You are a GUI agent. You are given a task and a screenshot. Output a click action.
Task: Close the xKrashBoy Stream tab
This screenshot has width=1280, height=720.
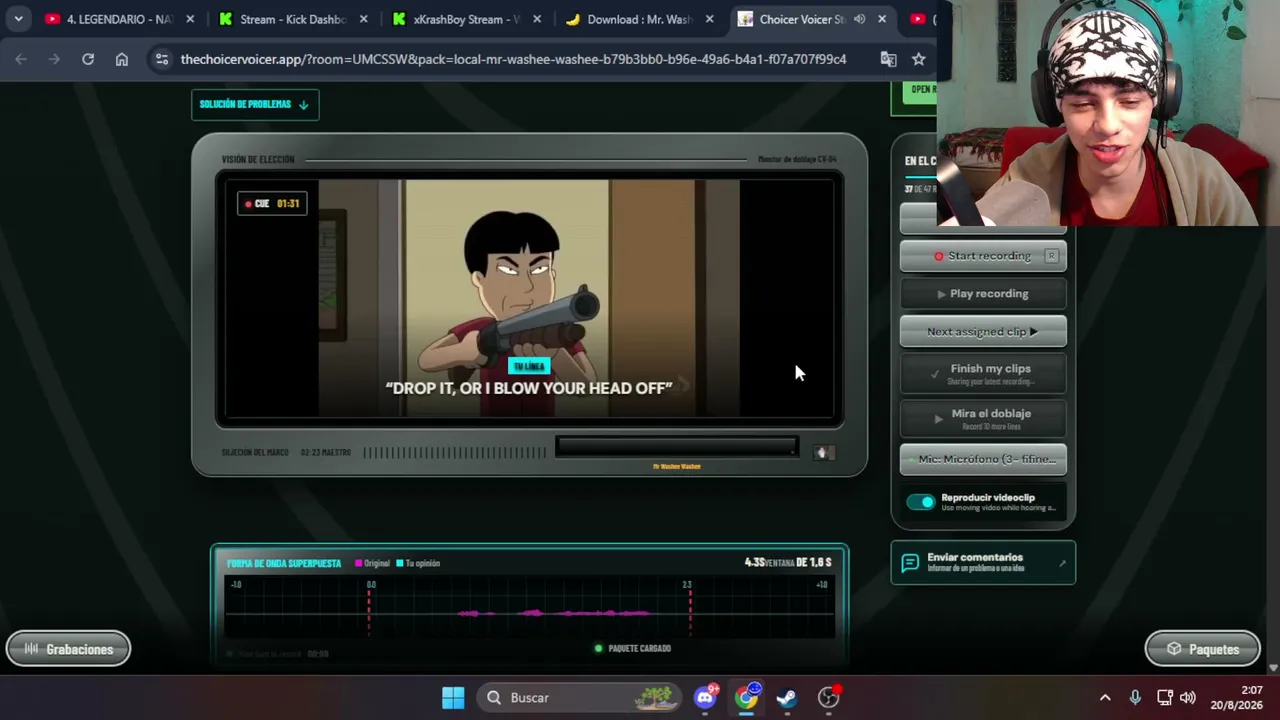click(x=537, y=19)
